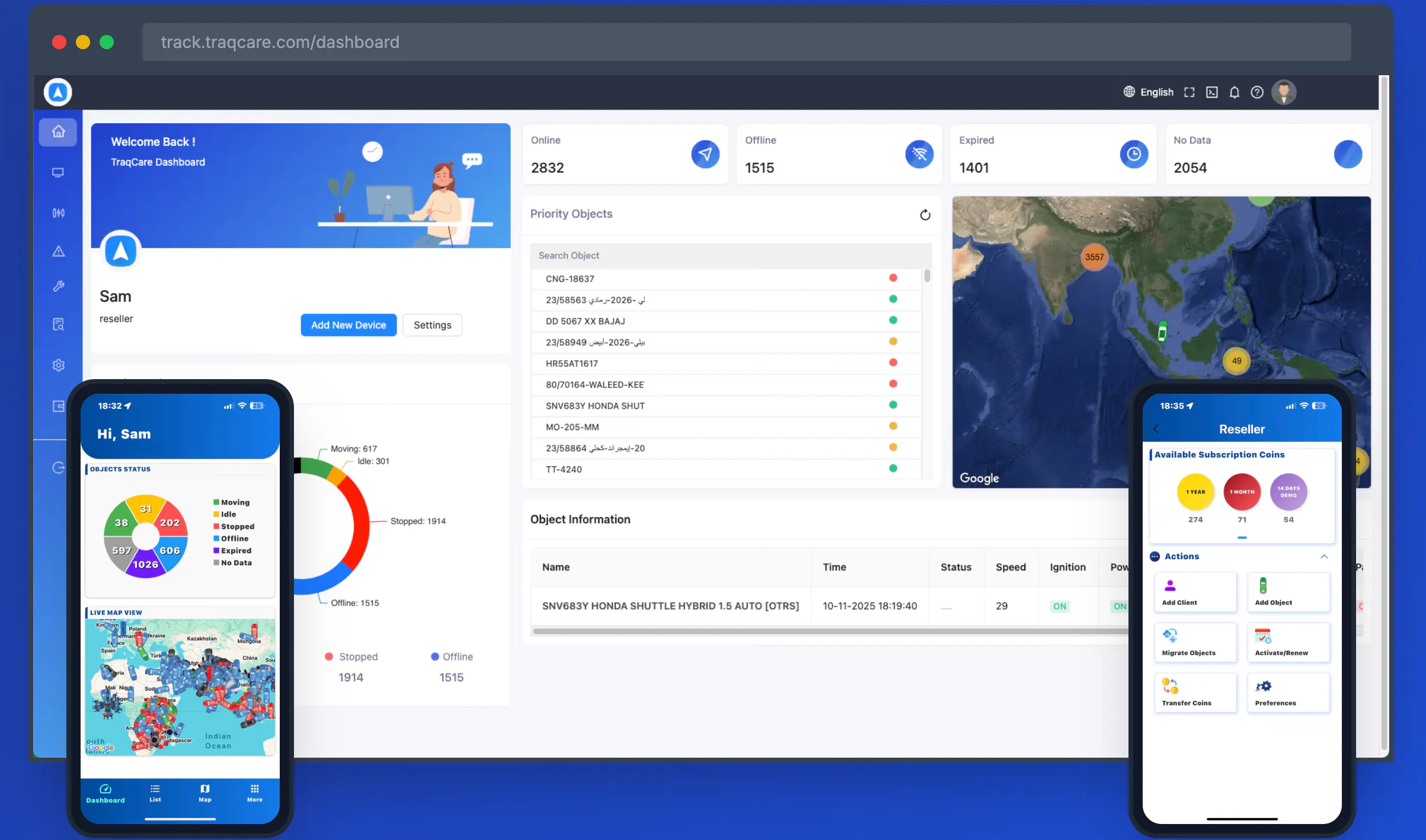1426x840 pixels.
Task: Select MO-205-MM object row
Action: [x=726, y=427]
